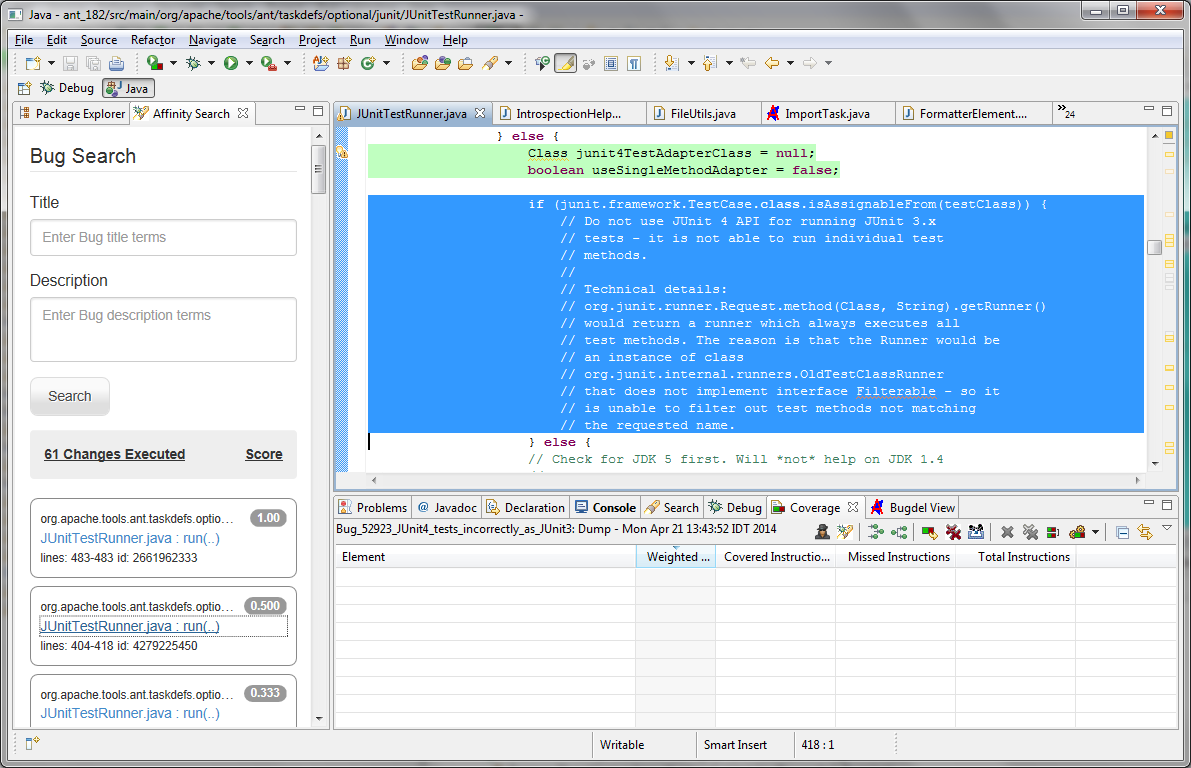Click the editor vertical scrollbar thumb
Viewport: 1191px width, 768px height.
point(1155,247)
